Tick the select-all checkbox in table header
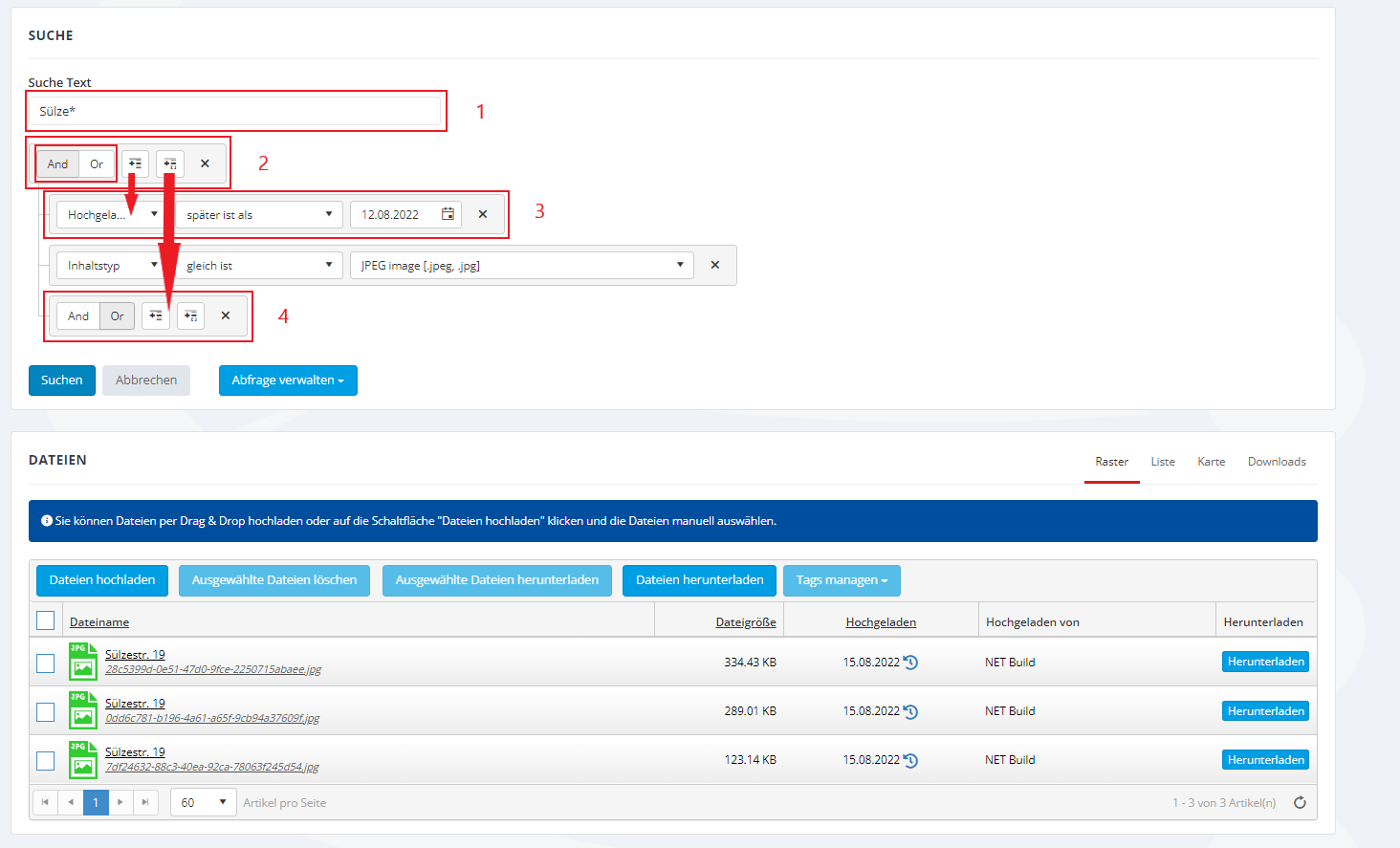The width and height of the screenshot is (1400, 848). pos(45,620)
